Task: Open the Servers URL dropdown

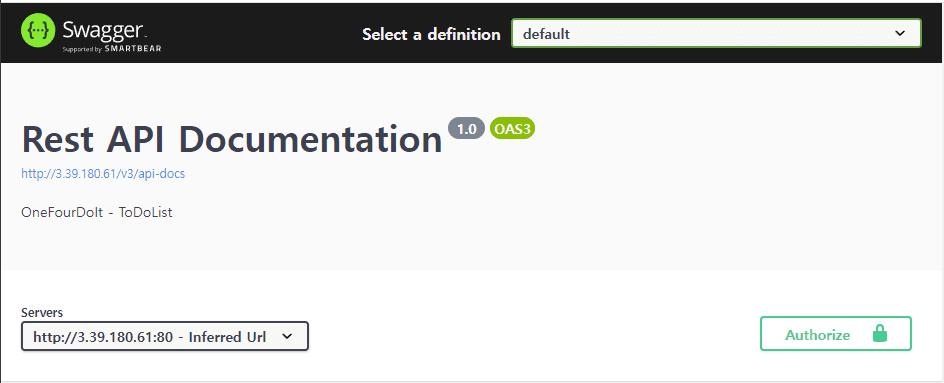Action: [165, 336]
